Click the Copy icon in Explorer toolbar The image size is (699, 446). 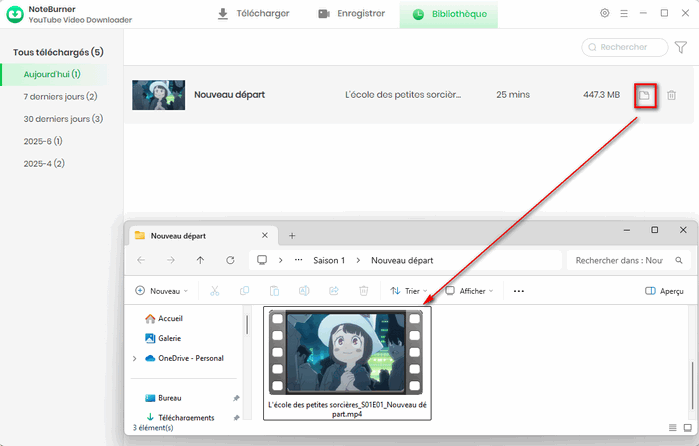244,291
